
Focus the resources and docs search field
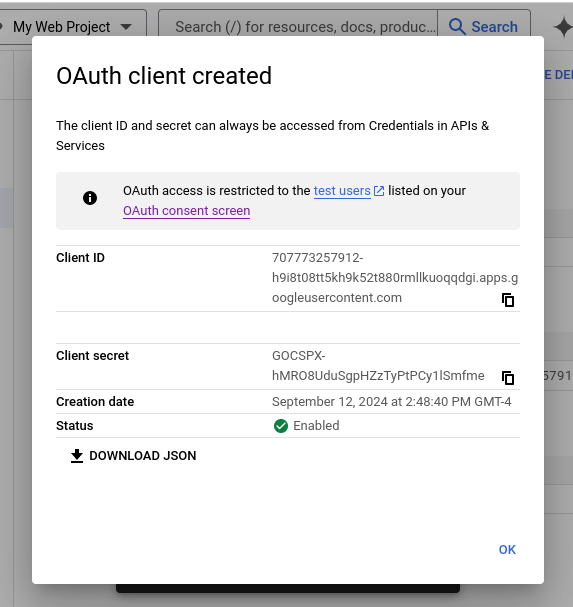tap(298, 27)
